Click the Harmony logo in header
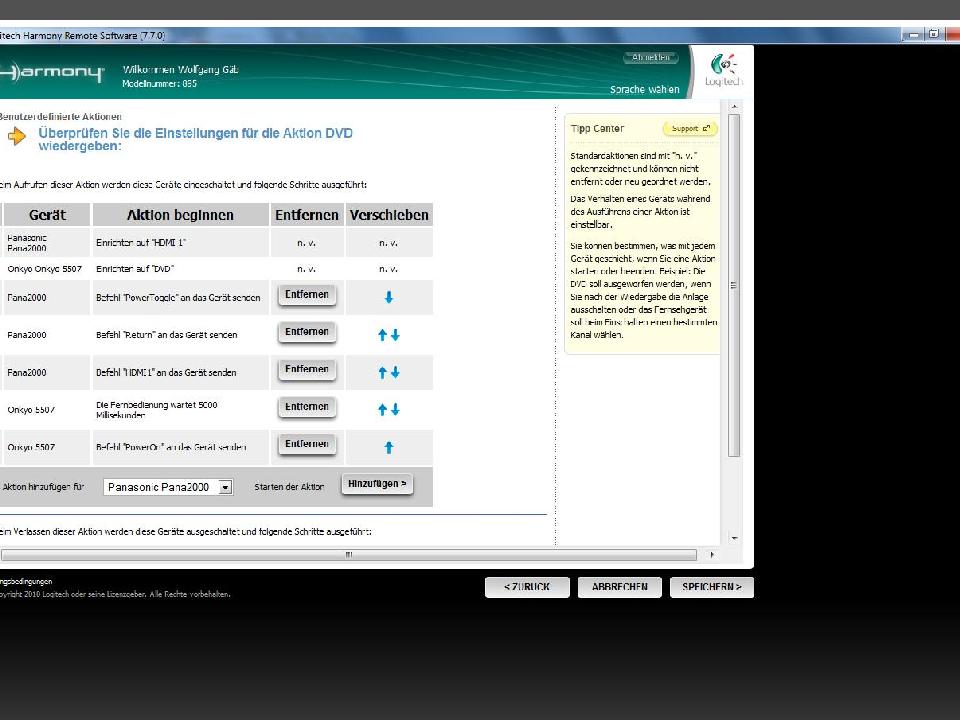Image resolution: width=960 pixels, height=720 pixels. 52,73
